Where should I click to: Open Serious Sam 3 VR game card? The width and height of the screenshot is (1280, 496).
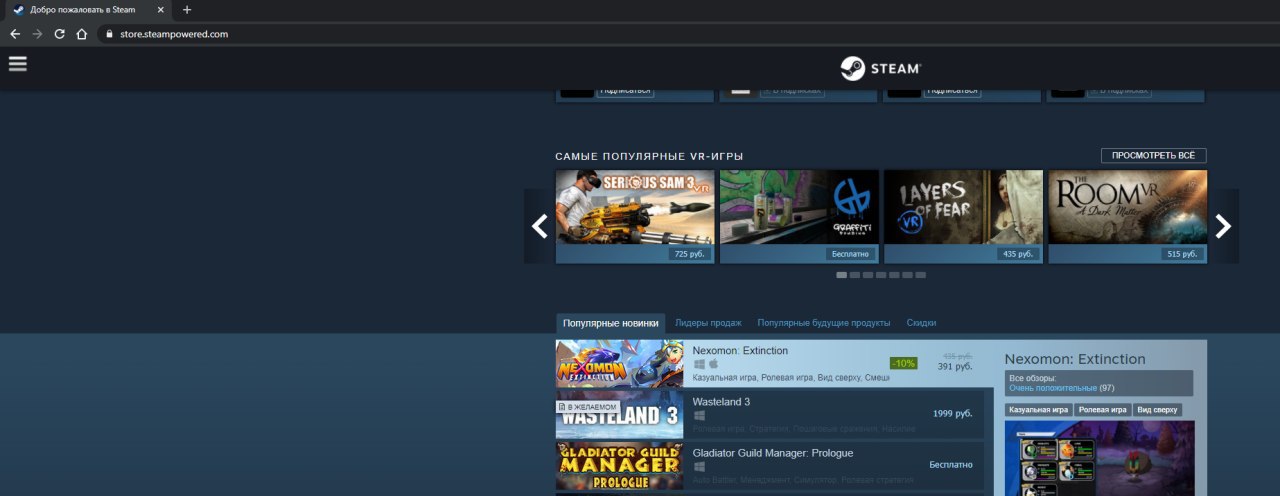click(635, 216)
